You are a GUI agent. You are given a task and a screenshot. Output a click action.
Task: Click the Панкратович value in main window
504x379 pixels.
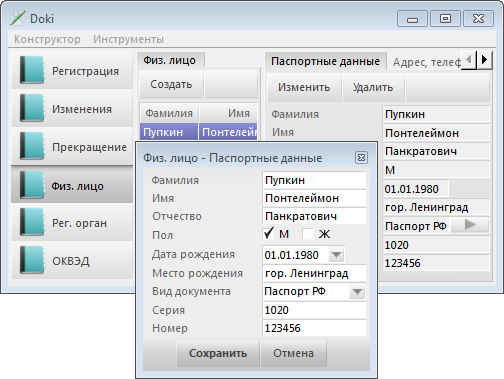tap(436, 151)
